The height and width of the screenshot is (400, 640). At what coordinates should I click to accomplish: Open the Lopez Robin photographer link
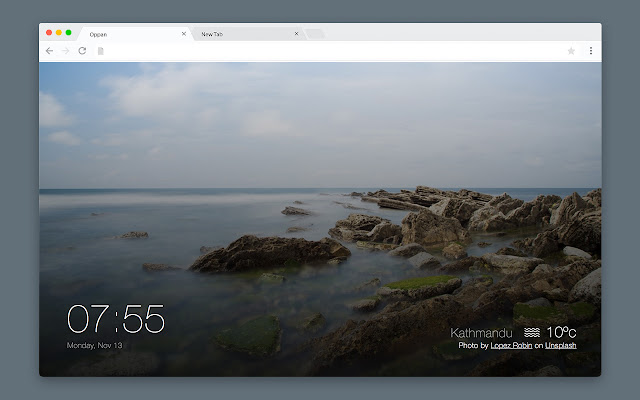click(x=511, y=345)
